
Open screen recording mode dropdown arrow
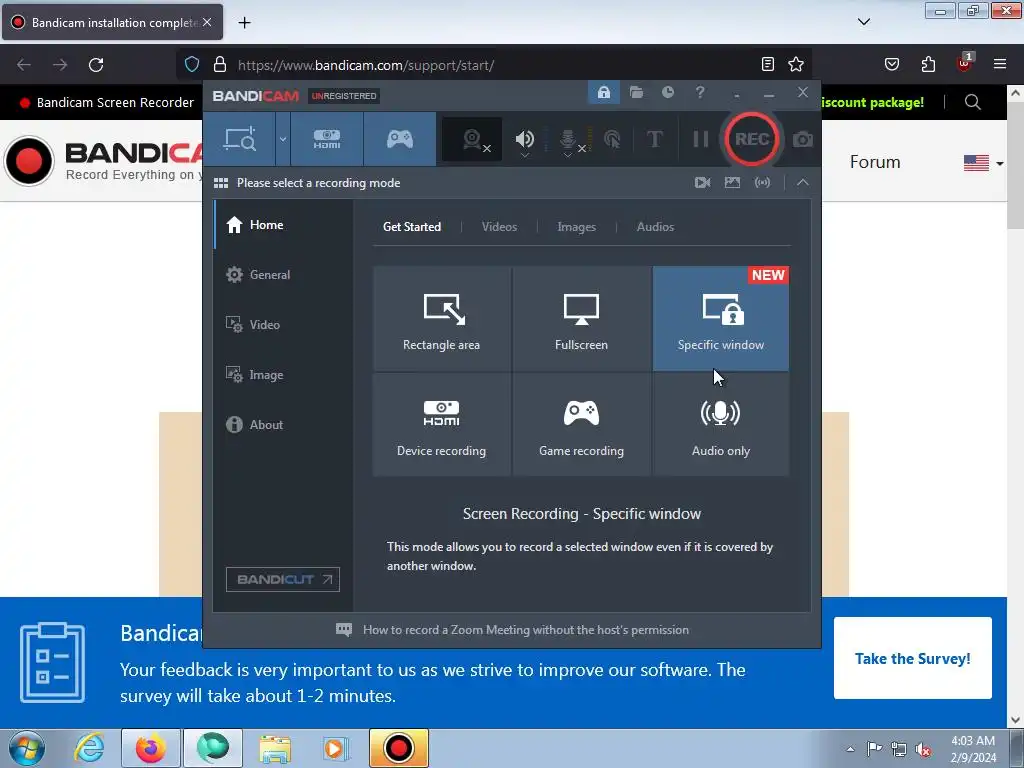click(283, 139)
